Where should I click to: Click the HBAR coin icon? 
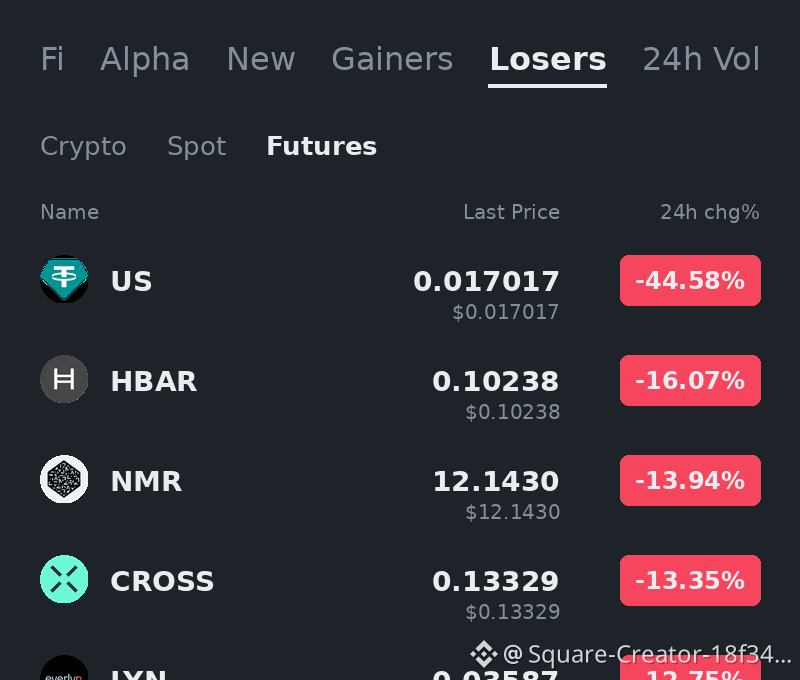[x=64, y=379]
